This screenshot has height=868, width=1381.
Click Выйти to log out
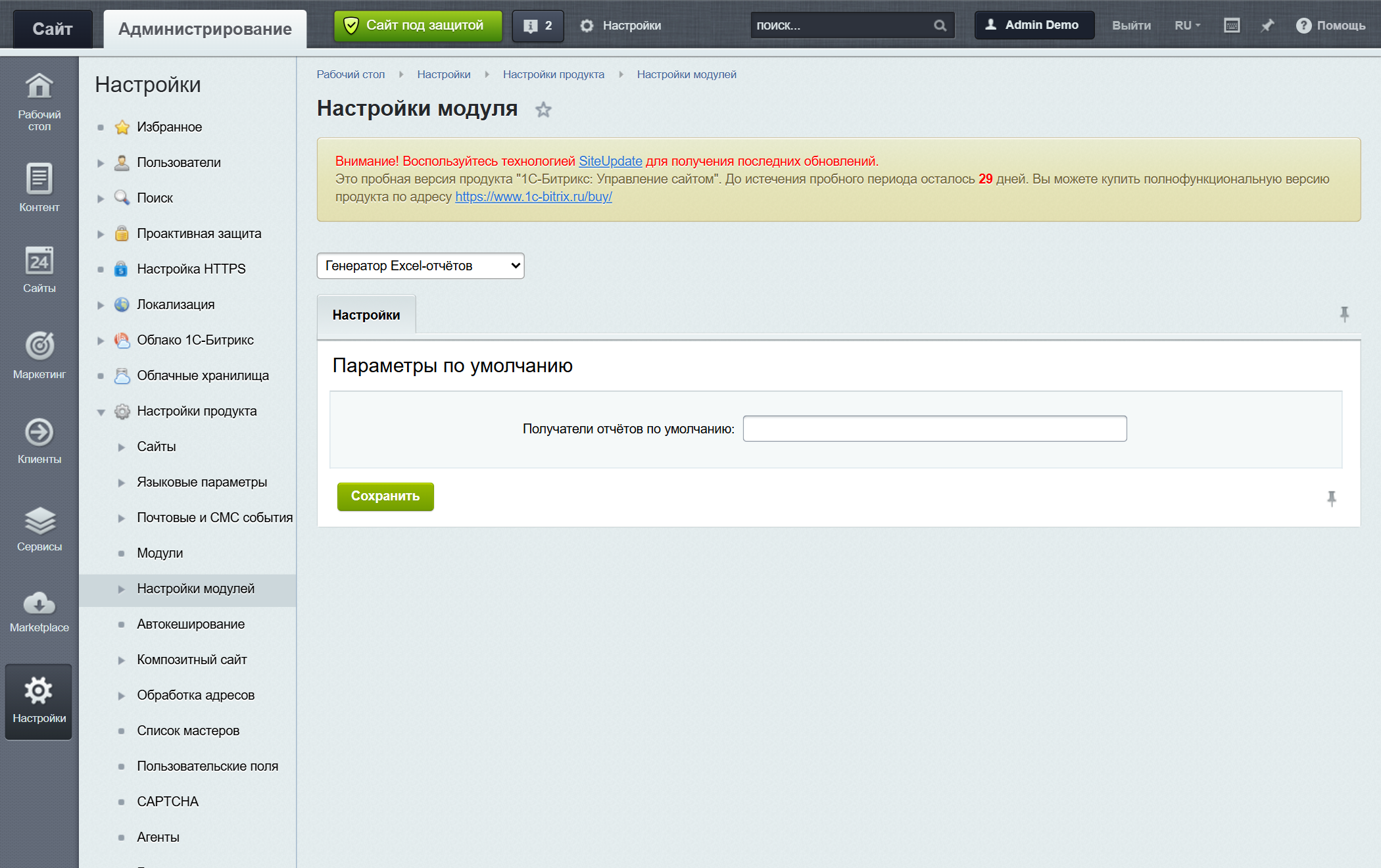[1131, 26]
